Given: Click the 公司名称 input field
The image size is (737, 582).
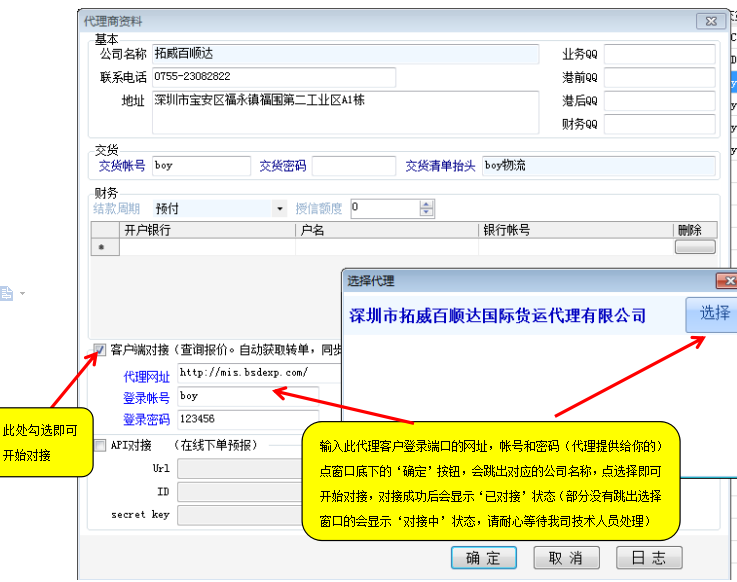Looking at the screenshot, I should (344, 54).
